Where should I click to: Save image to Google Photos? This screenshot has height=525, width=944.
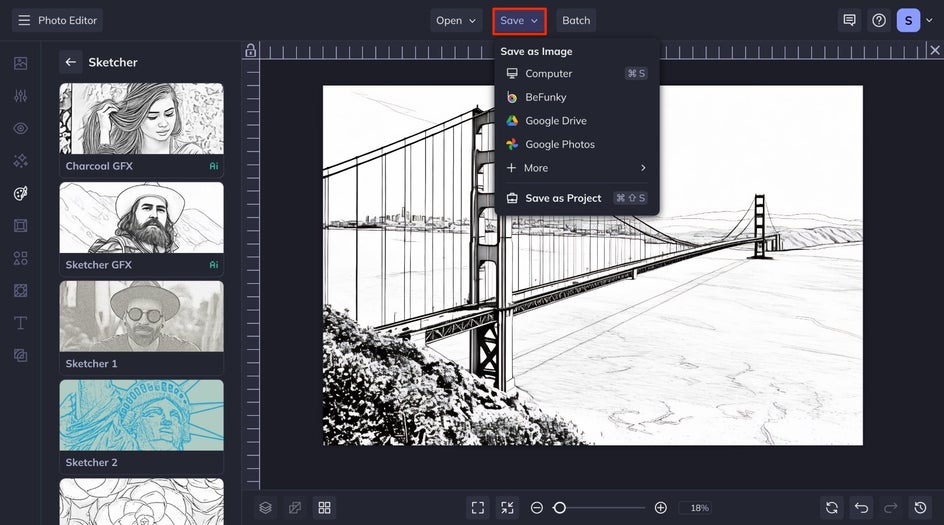click(x=576, y=144)
